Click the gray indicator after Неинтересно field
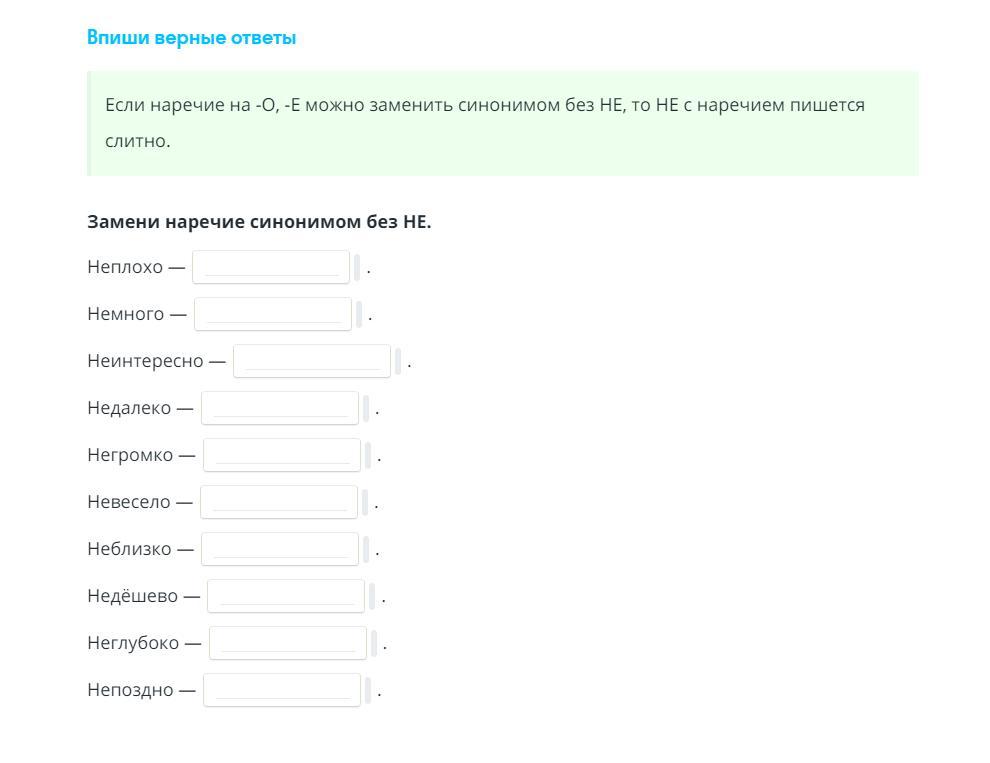Screen dimensions: 990x763 (x=398, y=361)
